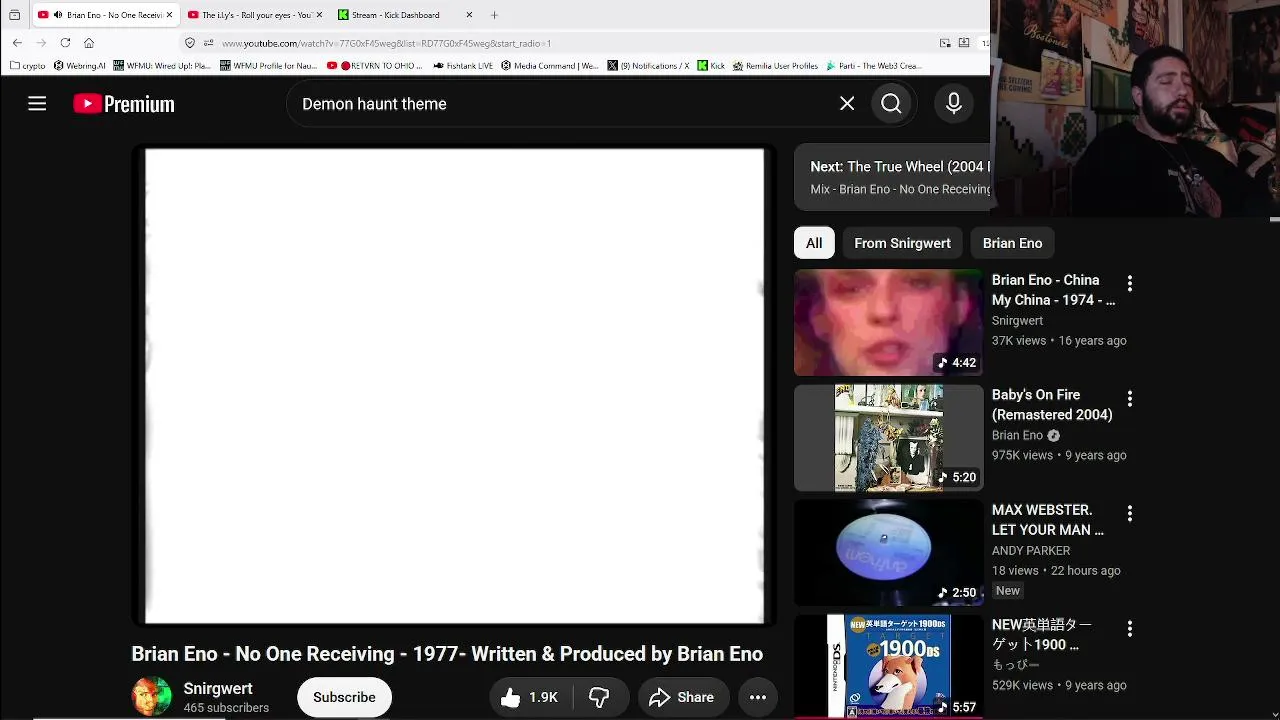Open WFMU Profile bookmark
Viewport: 1280px width, 720px height.
pyautogui.click(x=269, y=66)
